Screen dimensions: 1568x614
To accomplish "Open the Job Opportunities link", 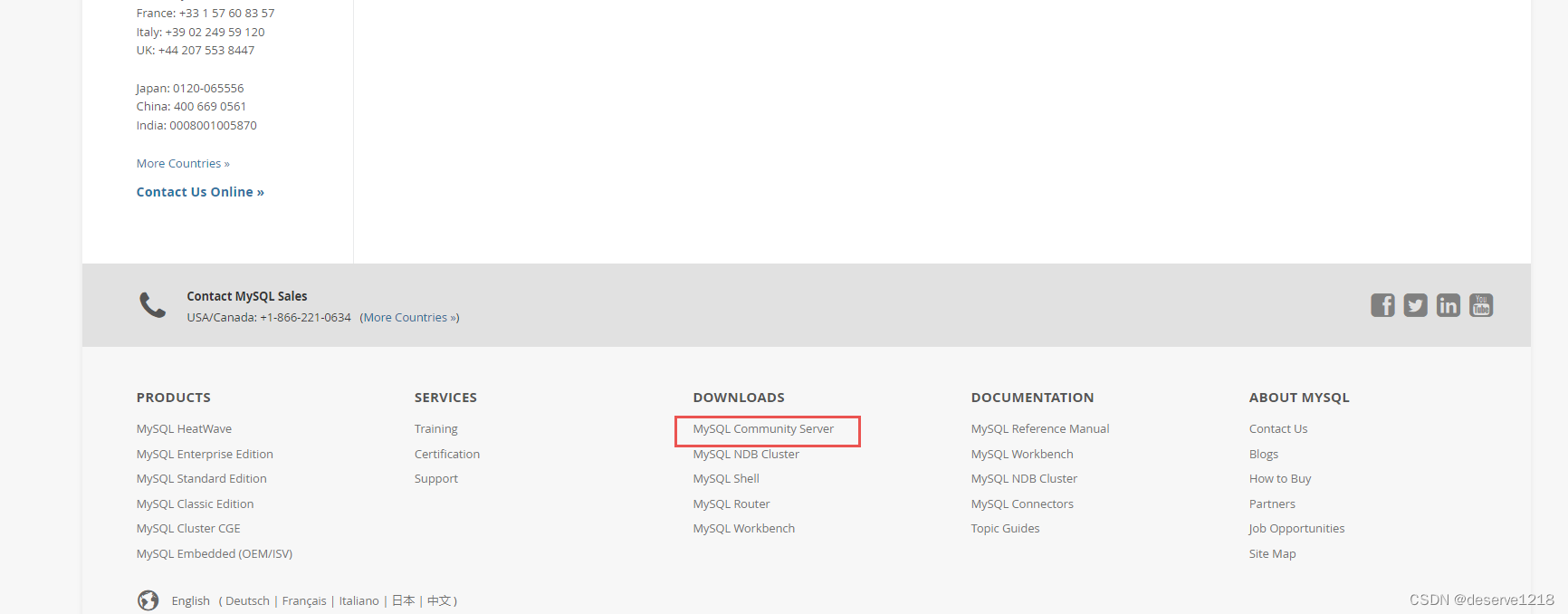I will tap(1296, 529).
